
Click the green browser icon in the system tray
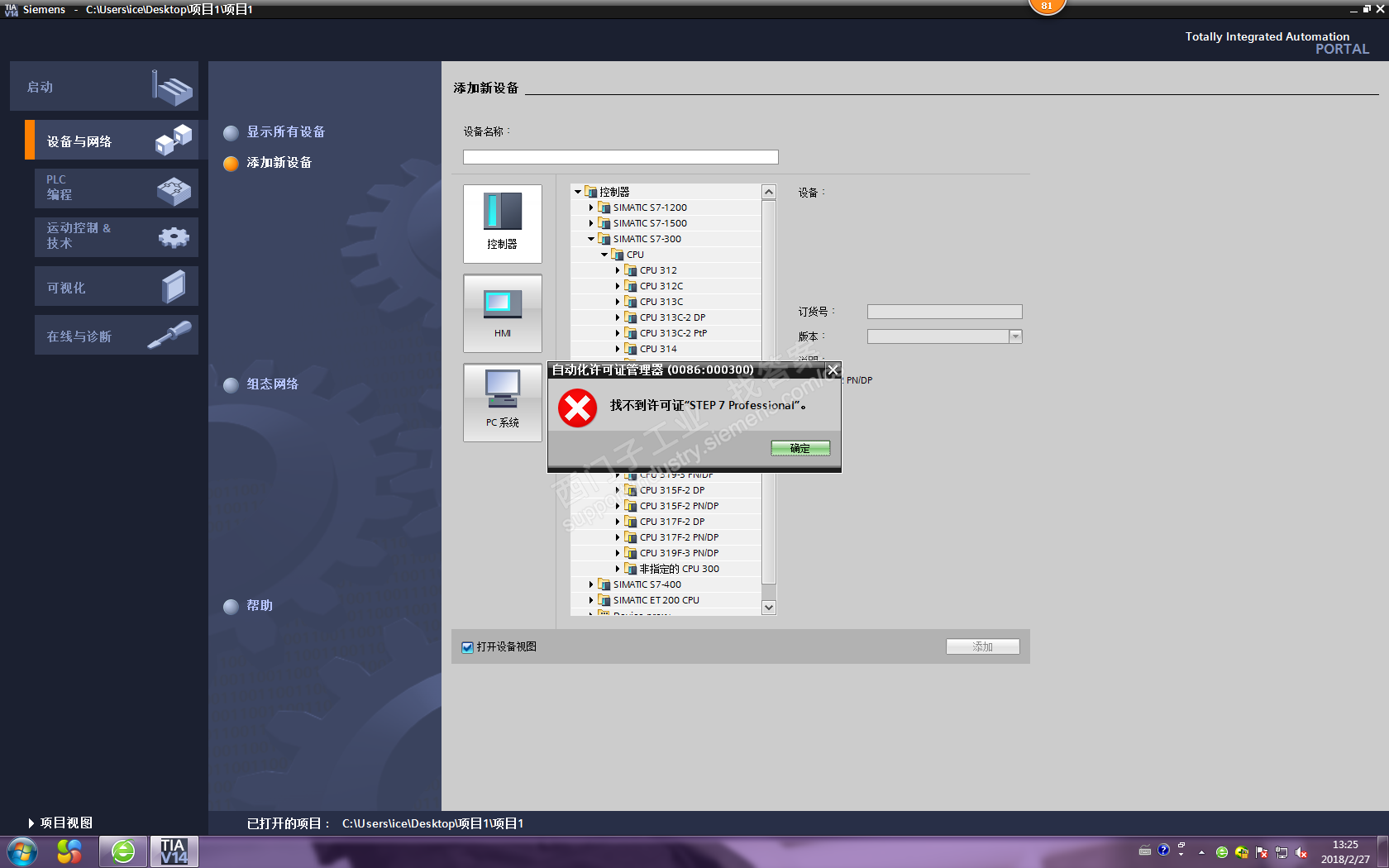pyautogui.click(x=1222, y=852)
